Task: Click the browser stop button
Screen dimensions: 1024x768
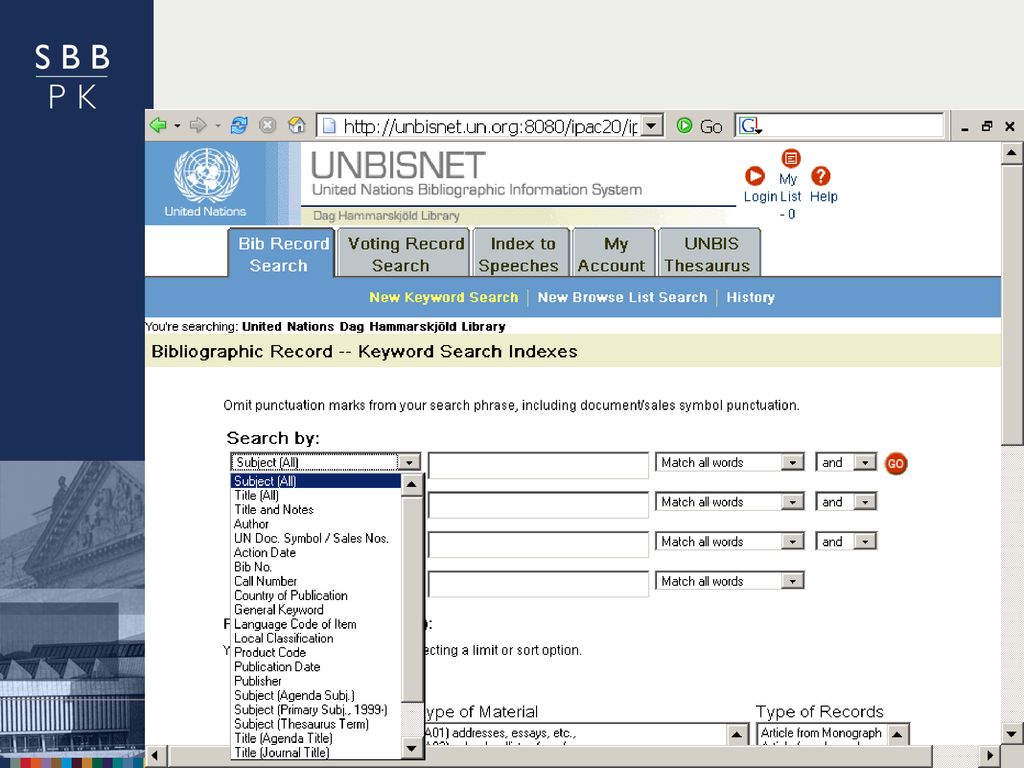Action: pos(268,125)
